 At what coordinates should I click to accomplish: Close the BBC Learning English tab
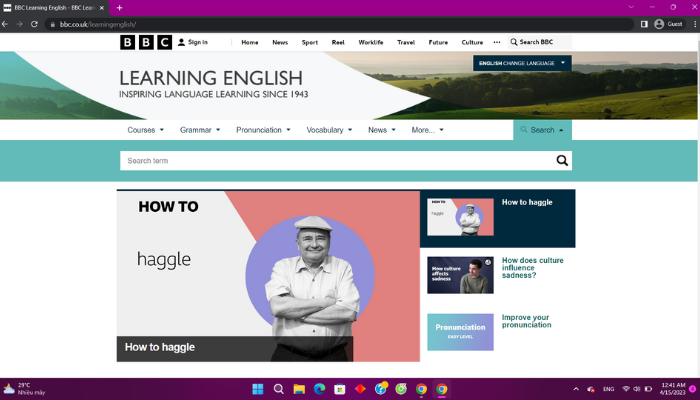pos(101,8)
